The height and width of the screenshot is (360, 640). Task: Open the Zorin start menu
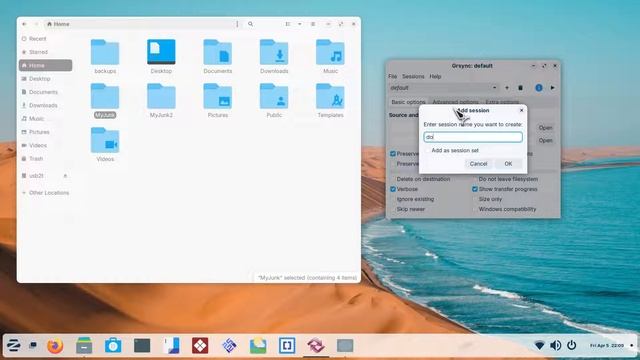(x=13, y=346)
